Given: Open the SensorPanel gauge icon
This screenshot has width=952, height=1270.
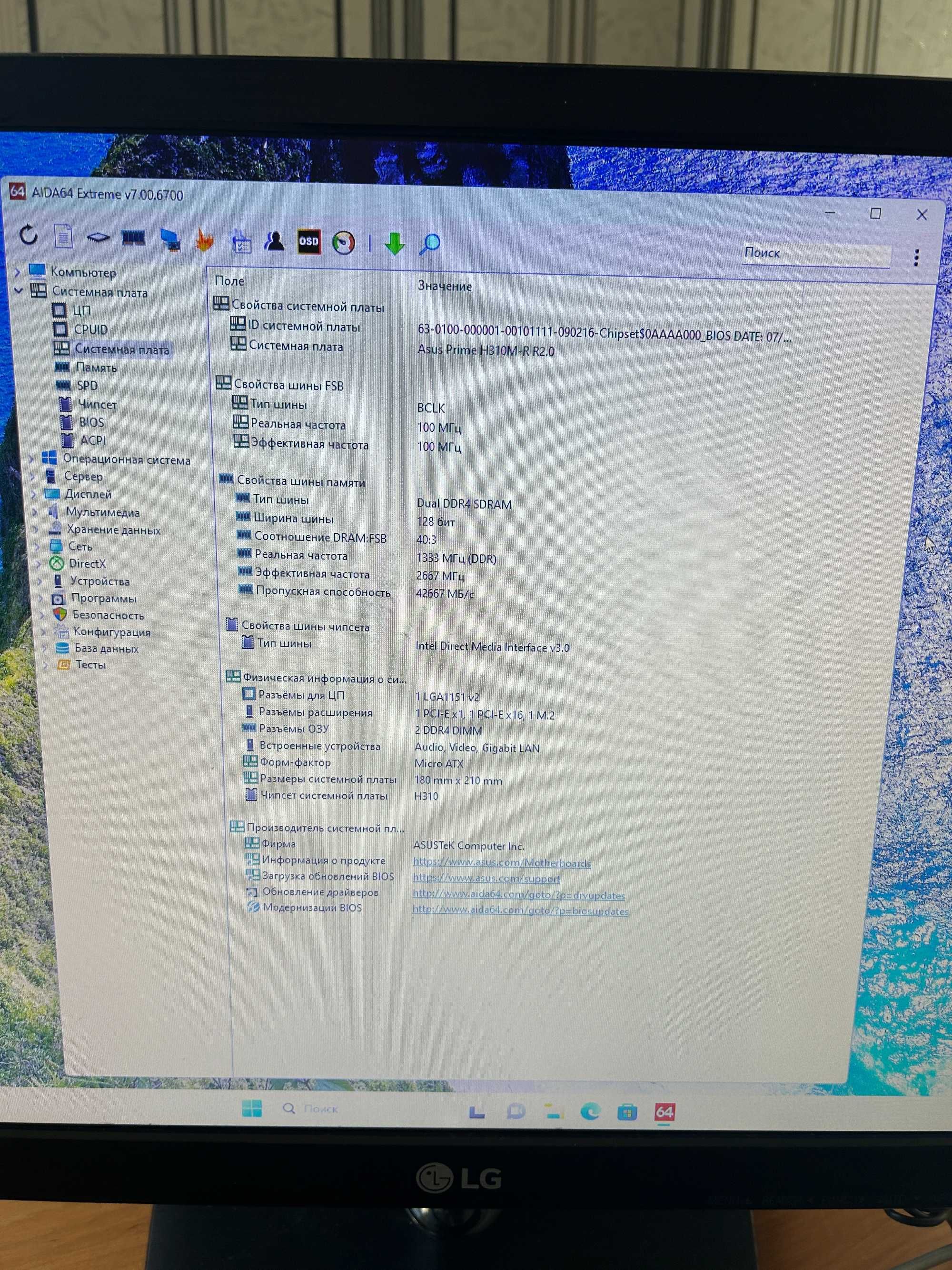Looking at the screenshot, I should coord(344,243).
